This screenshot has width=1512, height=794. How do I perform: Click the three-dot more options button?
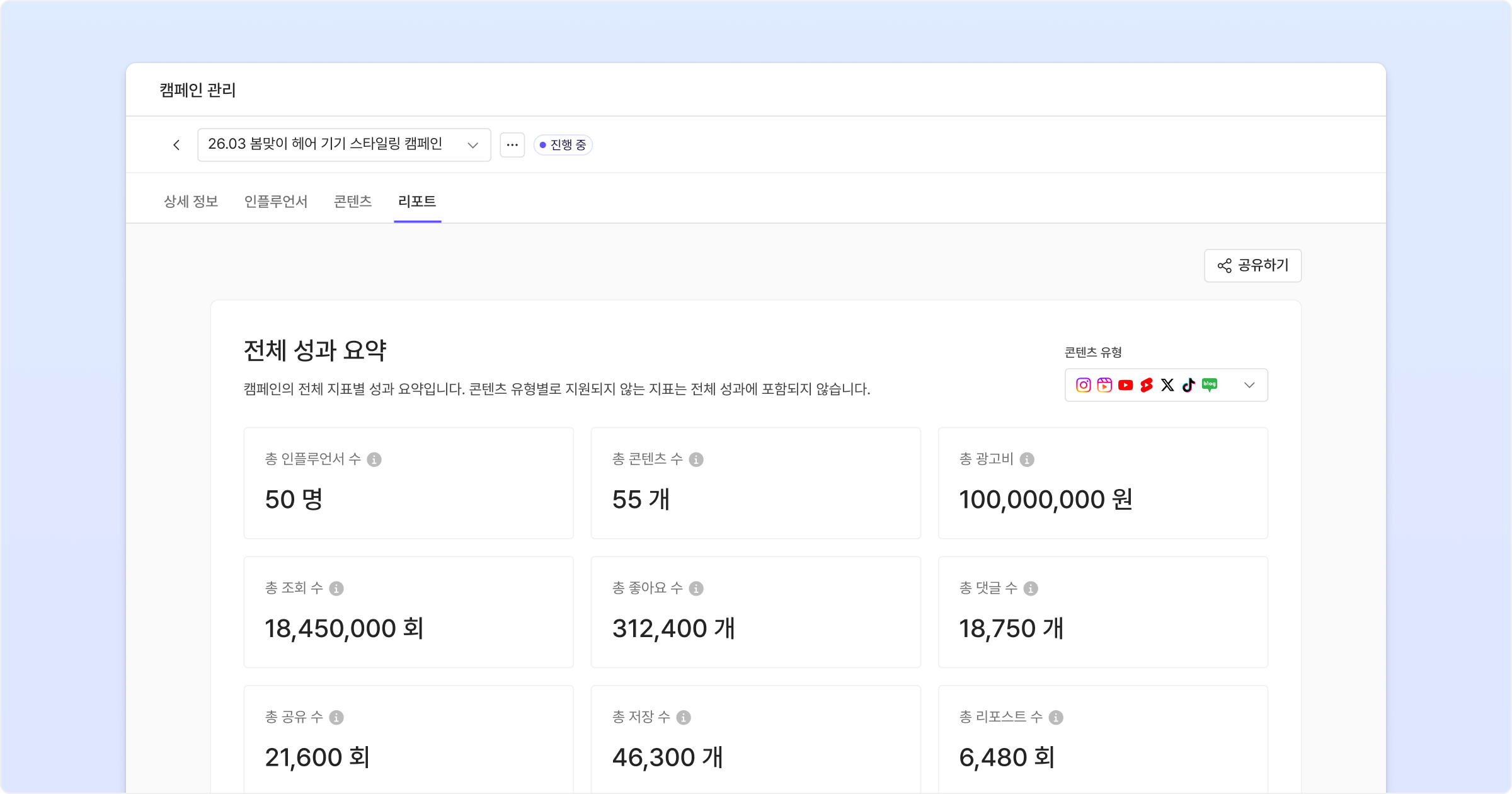pos(512,145)
